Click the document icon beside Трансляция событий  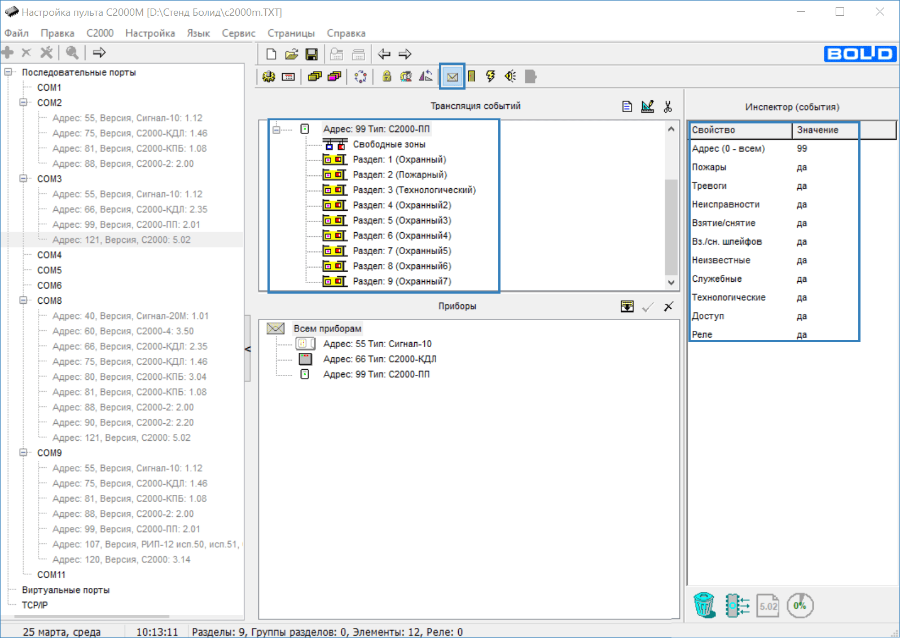click(x=627, y=107)
